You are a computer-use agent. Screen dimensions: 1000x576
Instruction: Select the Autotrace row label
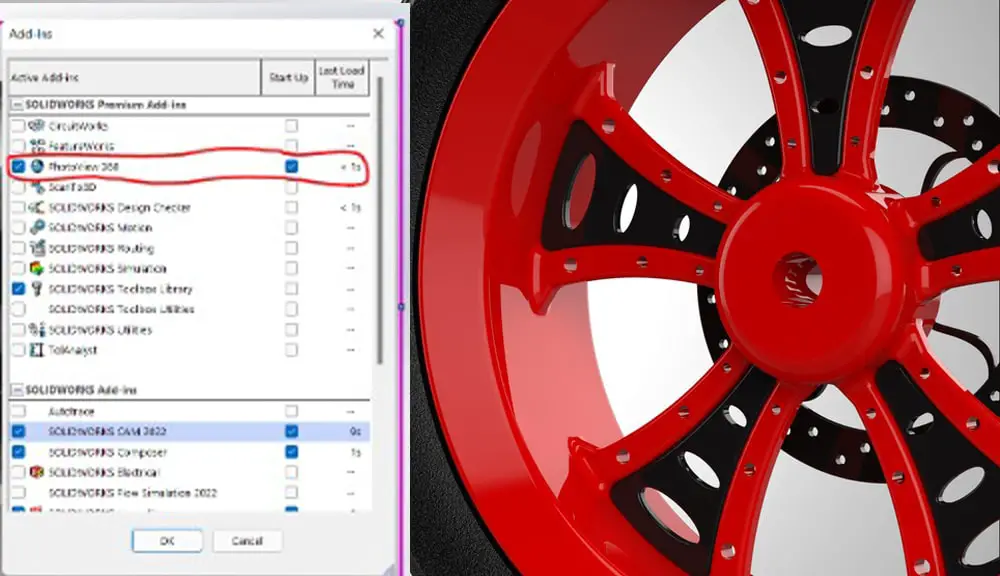point(71,411)
